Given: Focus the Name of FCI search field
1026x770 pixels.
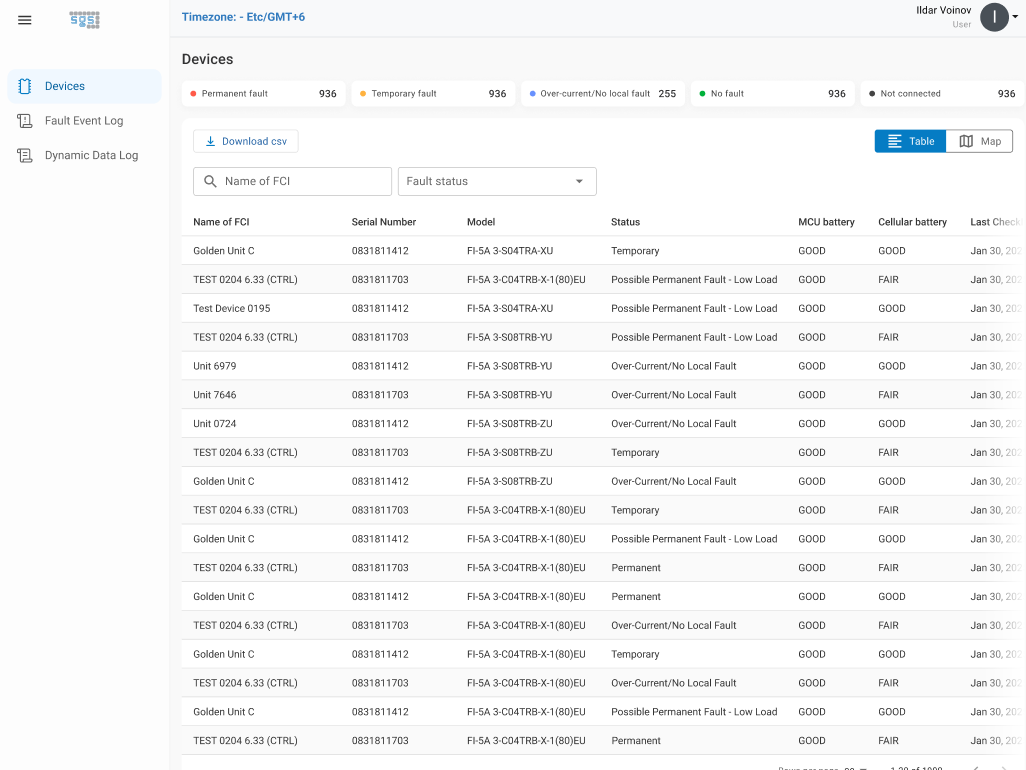Looking at the screenshot, I should (292, 181).
